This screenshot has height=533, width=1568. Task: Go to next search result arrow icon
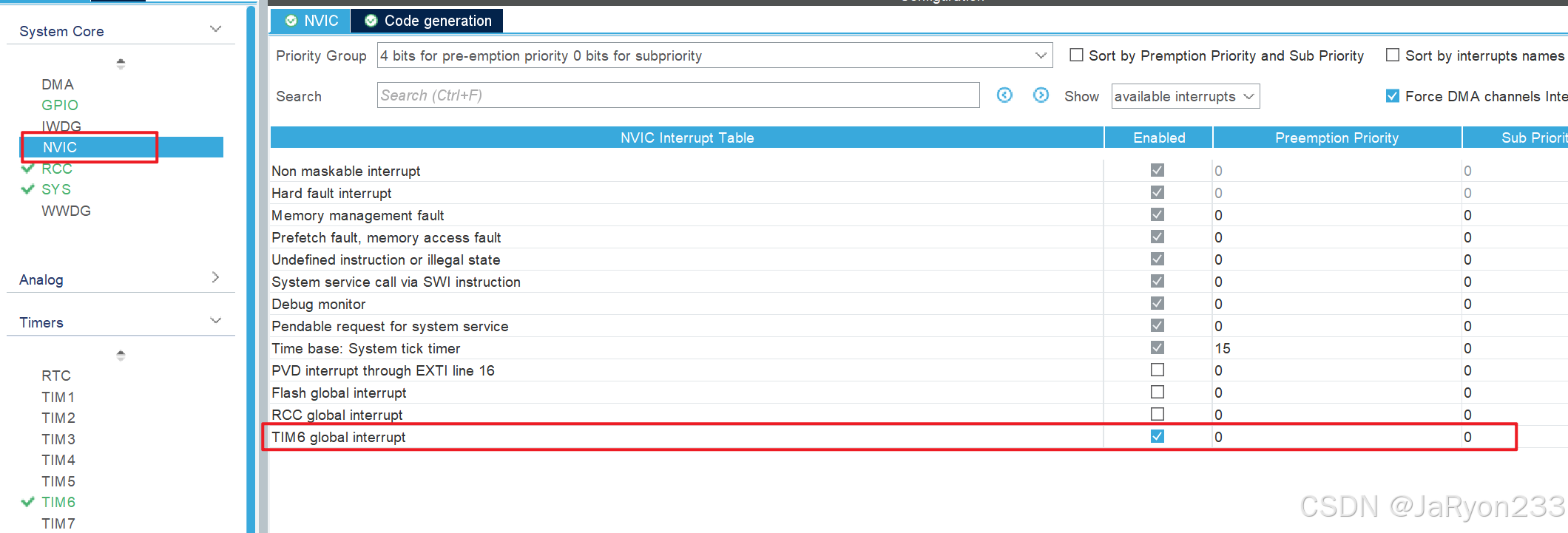click(x=1041, y=95)
